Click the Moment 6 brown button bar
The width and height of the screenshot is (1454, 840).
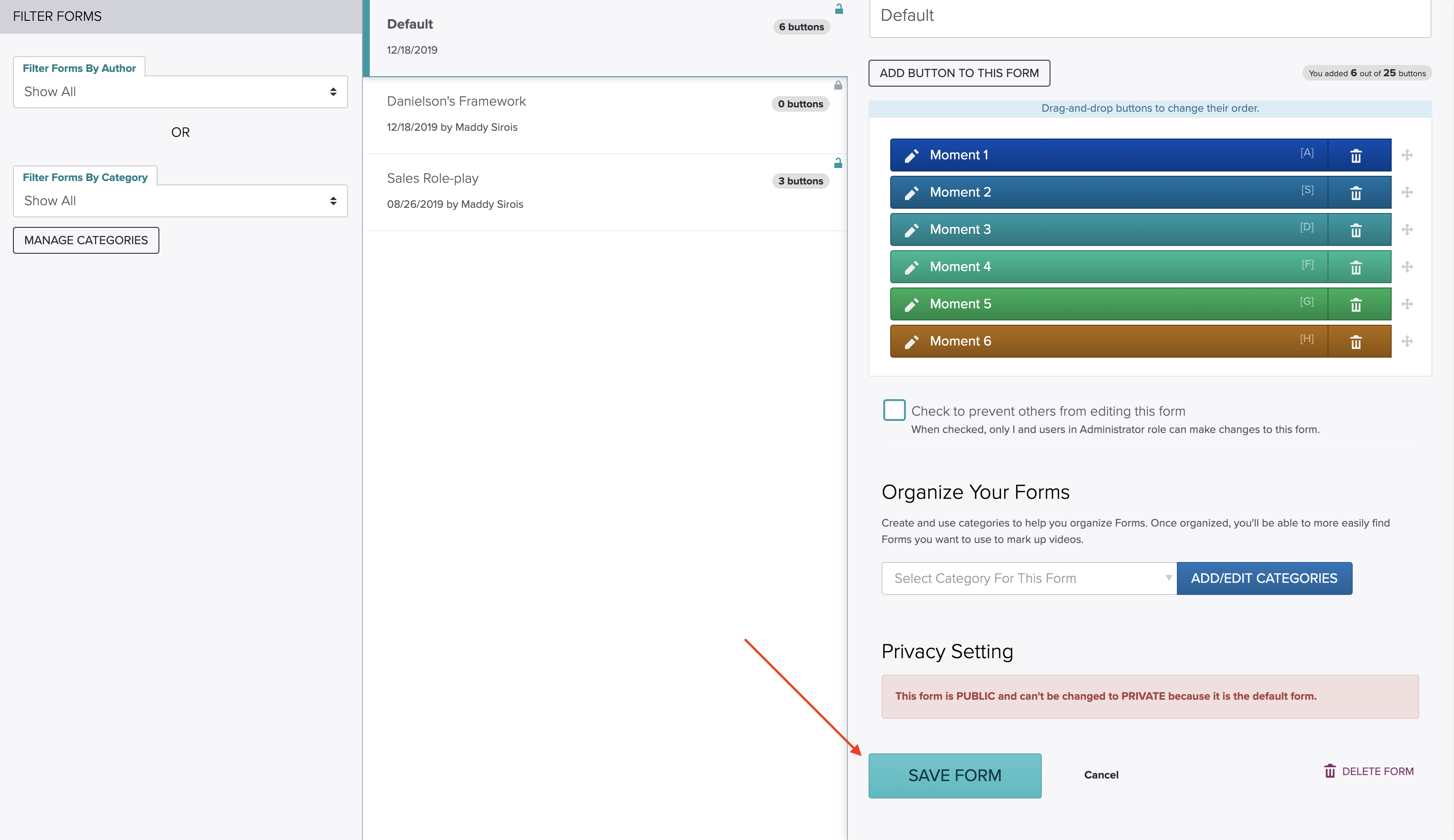1108,341
